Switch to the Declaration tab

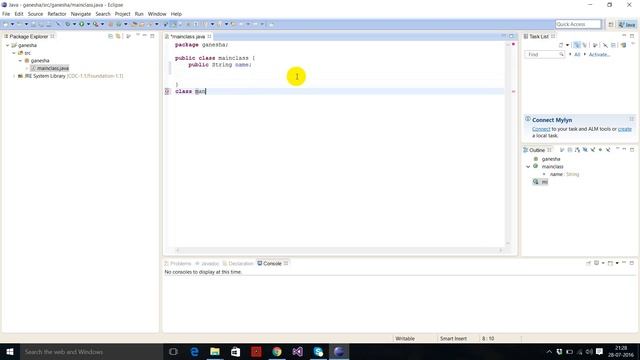point(238,264)
